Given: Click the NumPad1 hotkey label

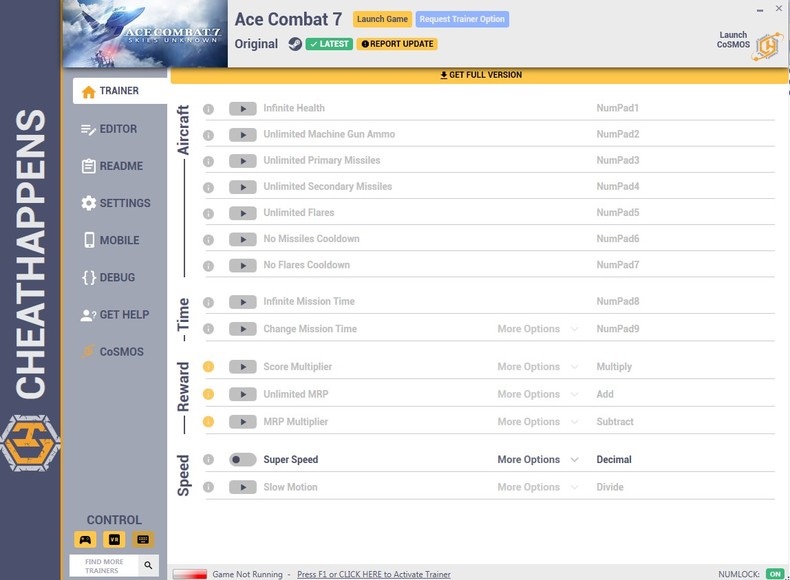Looking at the screenshot, I should pos(618,108).
